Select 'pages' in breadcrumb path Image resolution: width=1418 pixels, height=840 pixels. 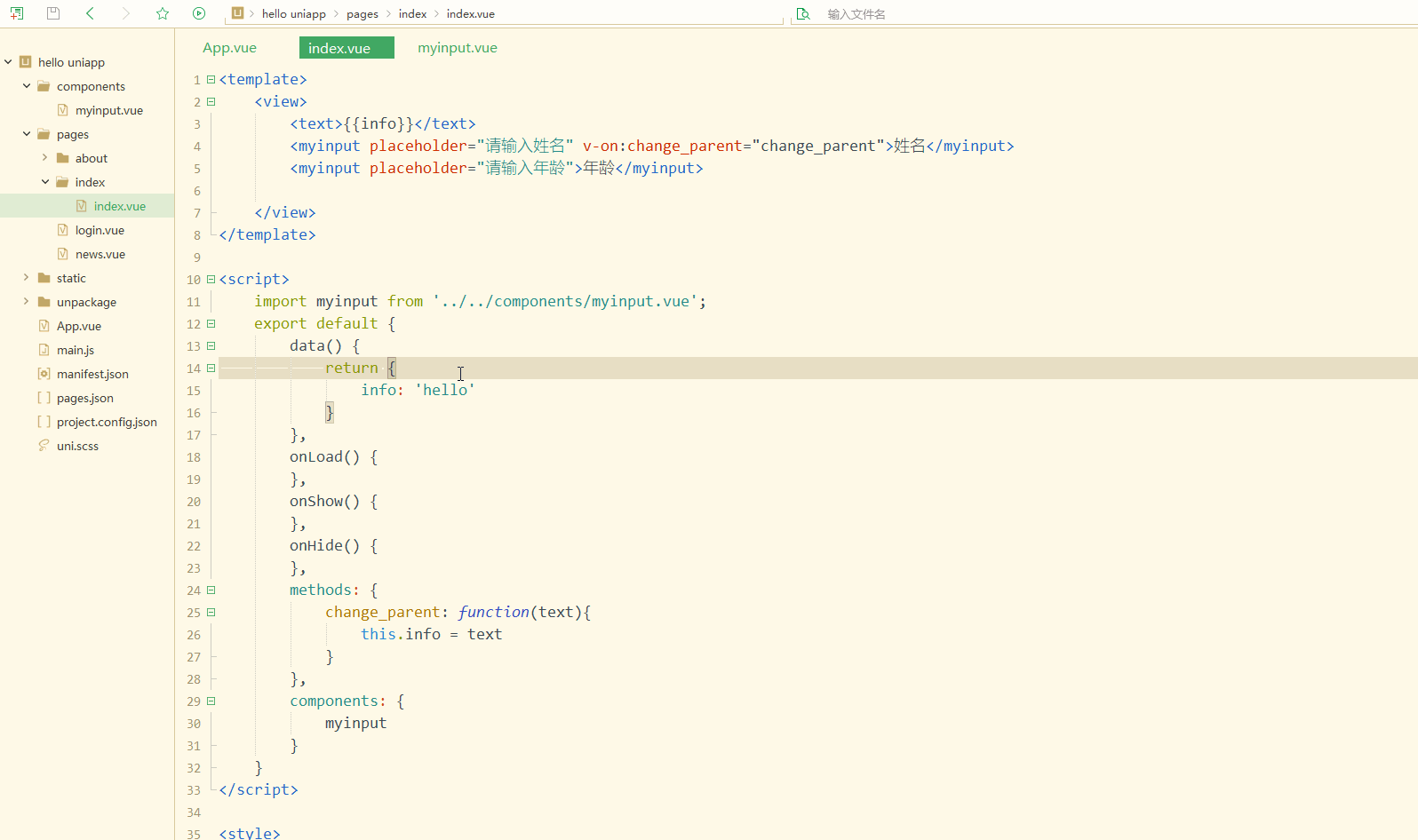(362, 14)
